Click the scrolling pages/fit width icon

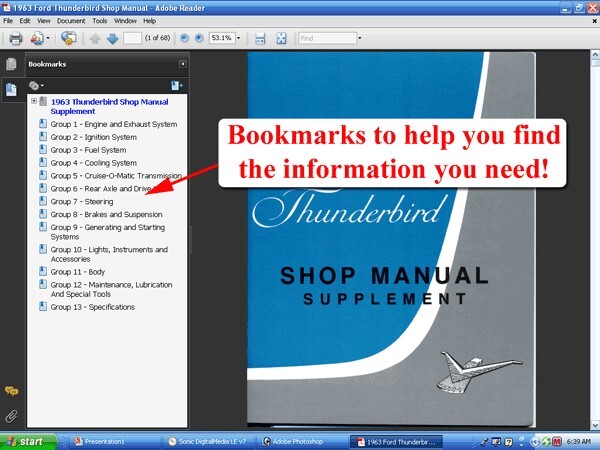point(260,38)
